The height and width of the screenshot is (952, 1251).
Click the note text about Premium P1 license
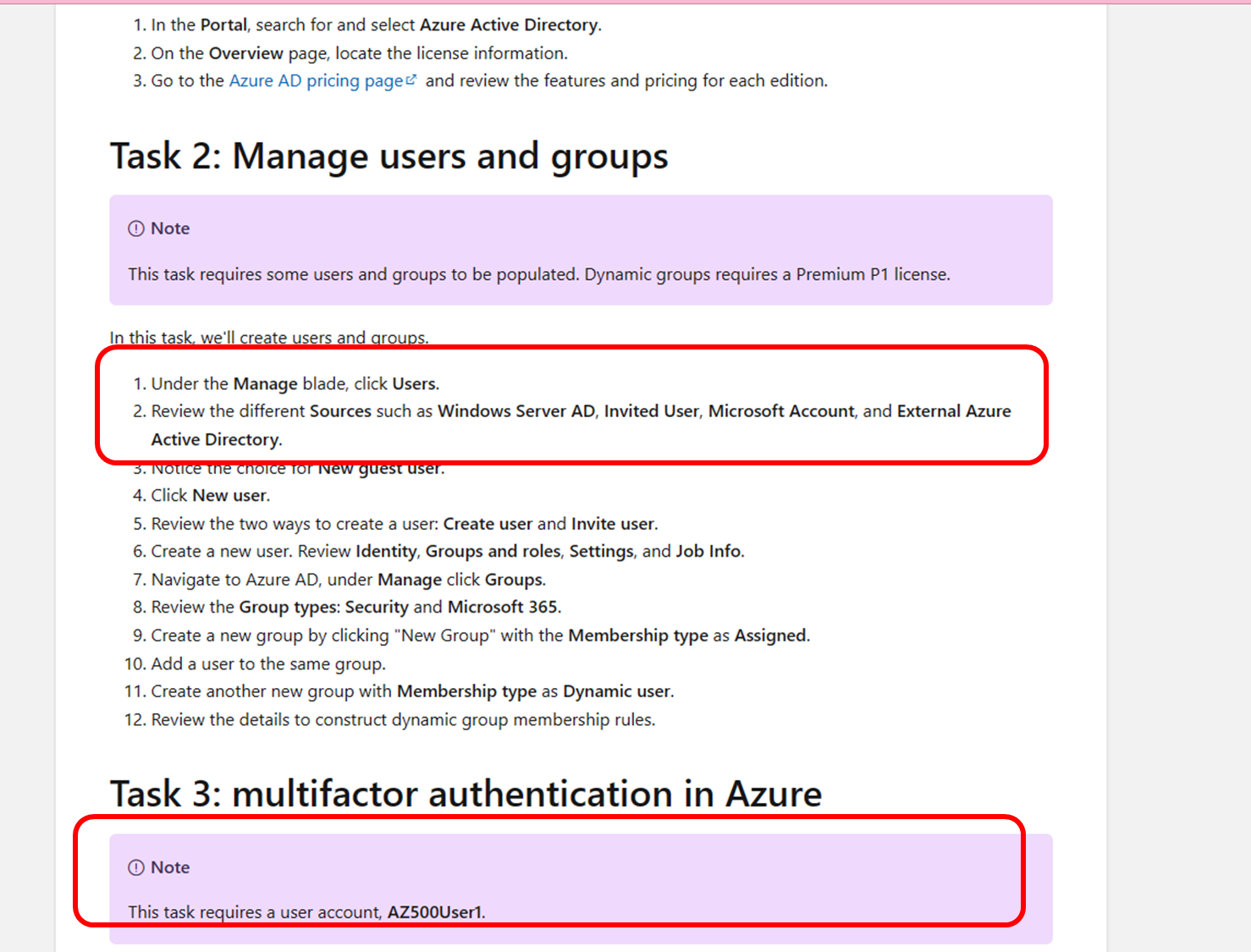click(x=539, y=274)
